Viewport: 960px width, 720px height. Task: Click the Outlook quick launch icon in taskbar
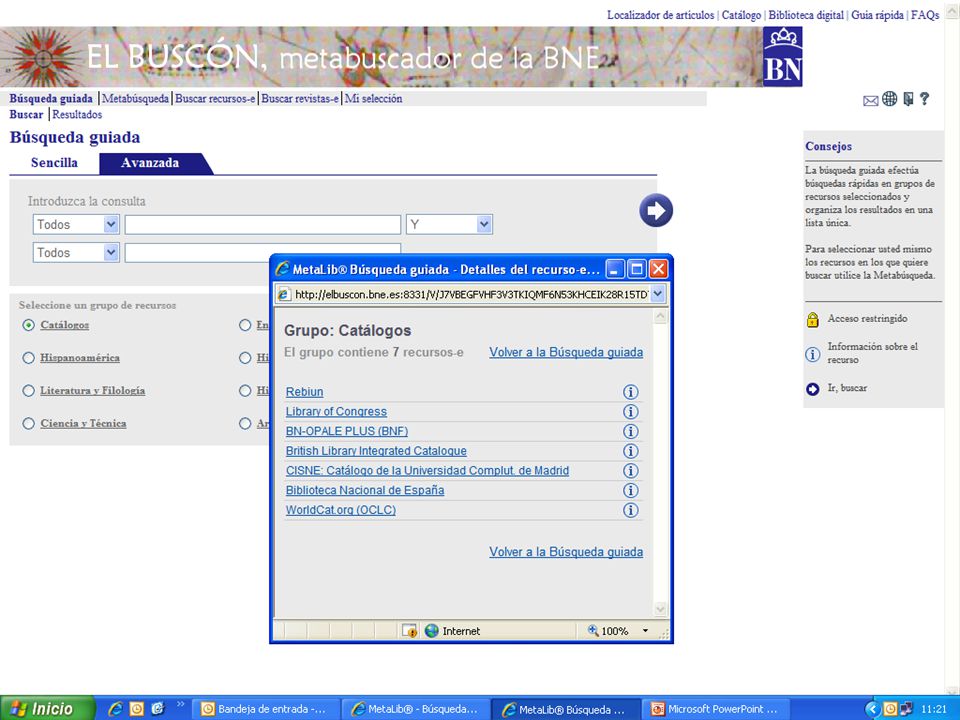click(137, 708)
